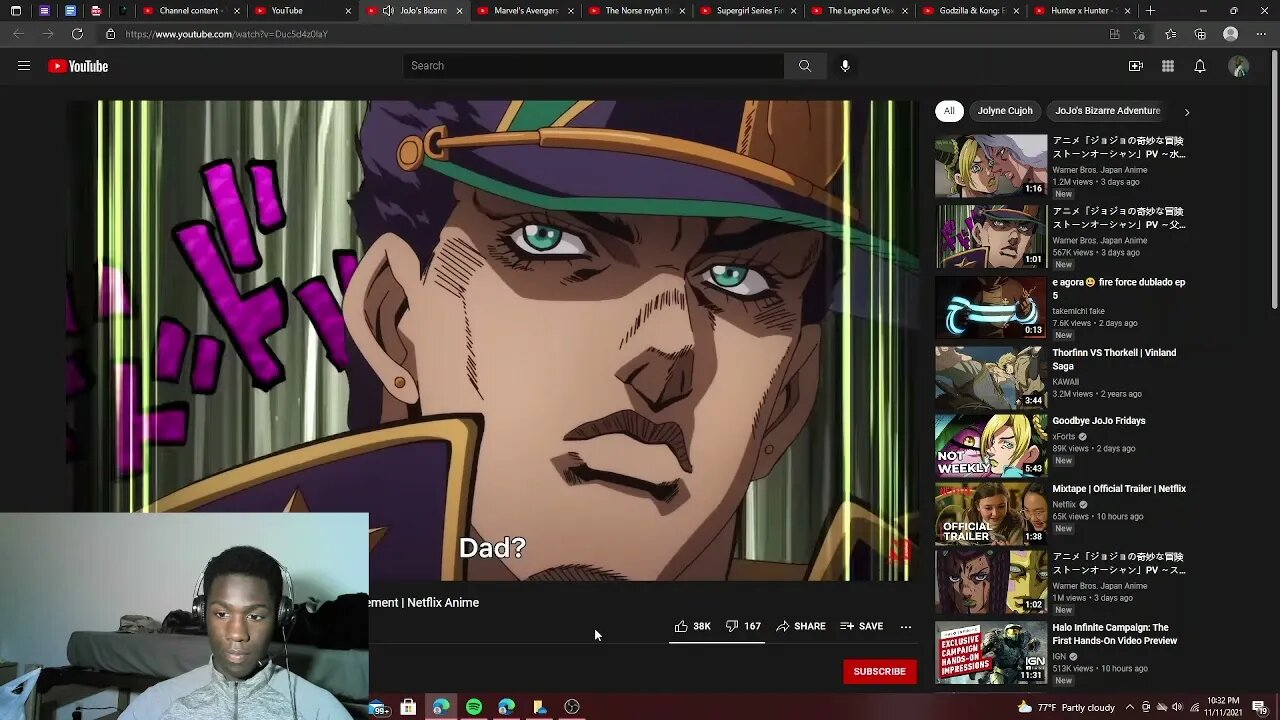Viewport: 1280px width, 720px height.
Task: Open the weather widget '77°F Partly cloudy'
Action: click(1065, 707)
